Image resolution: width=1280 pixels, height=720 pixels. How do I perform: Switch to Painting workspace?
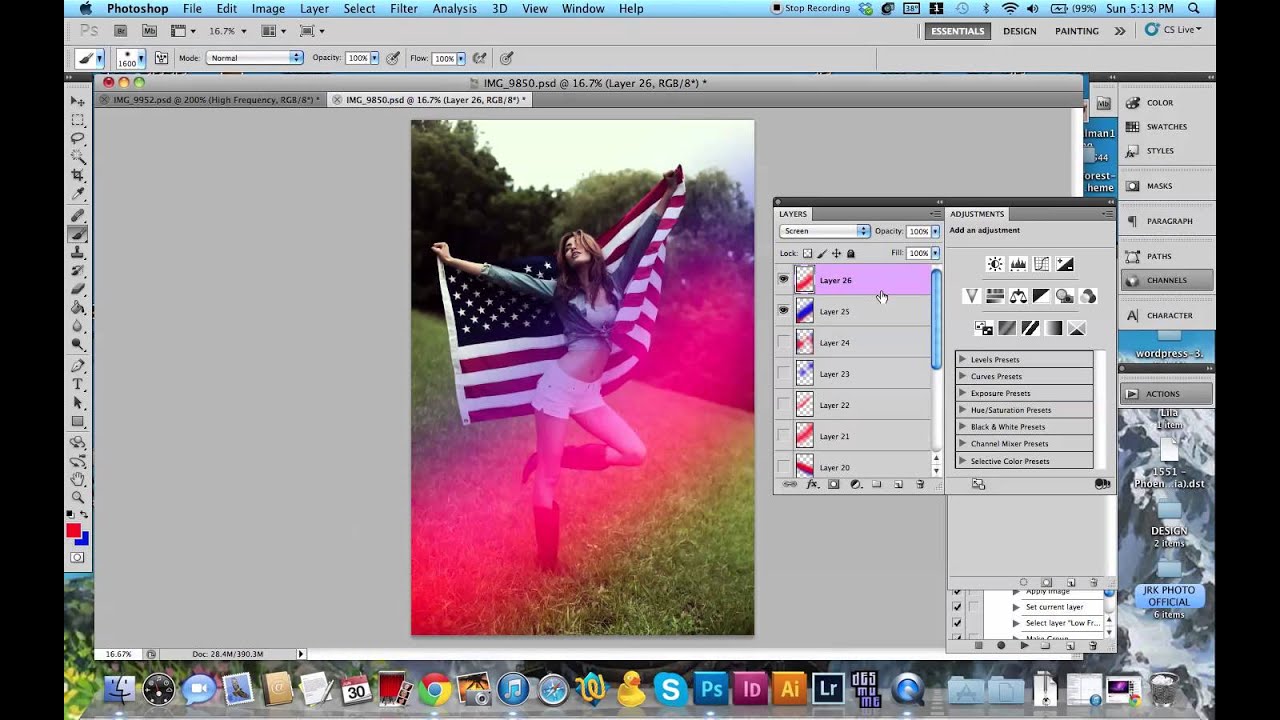pos(1077,31)
